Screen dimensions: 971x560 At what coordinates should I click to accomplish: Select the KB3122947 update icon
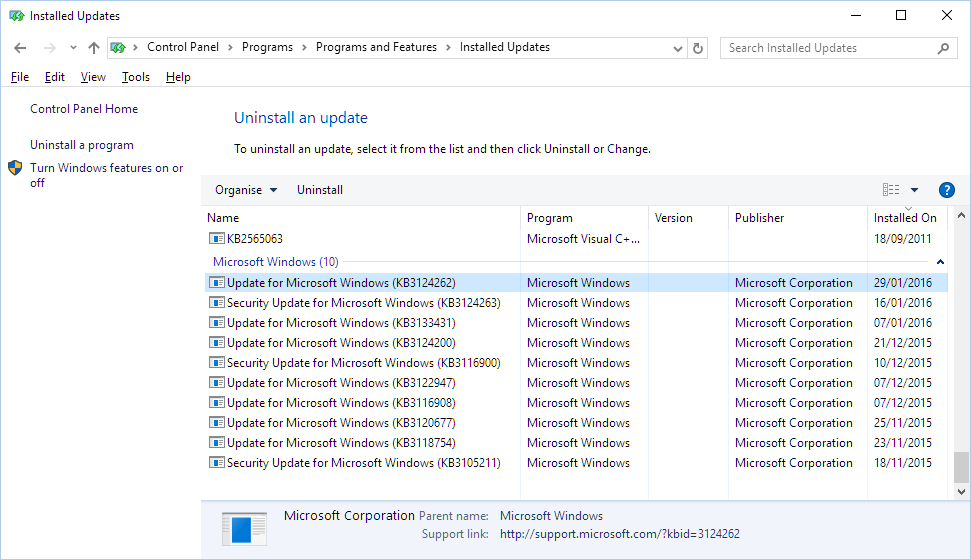click(x=216, y=383)
